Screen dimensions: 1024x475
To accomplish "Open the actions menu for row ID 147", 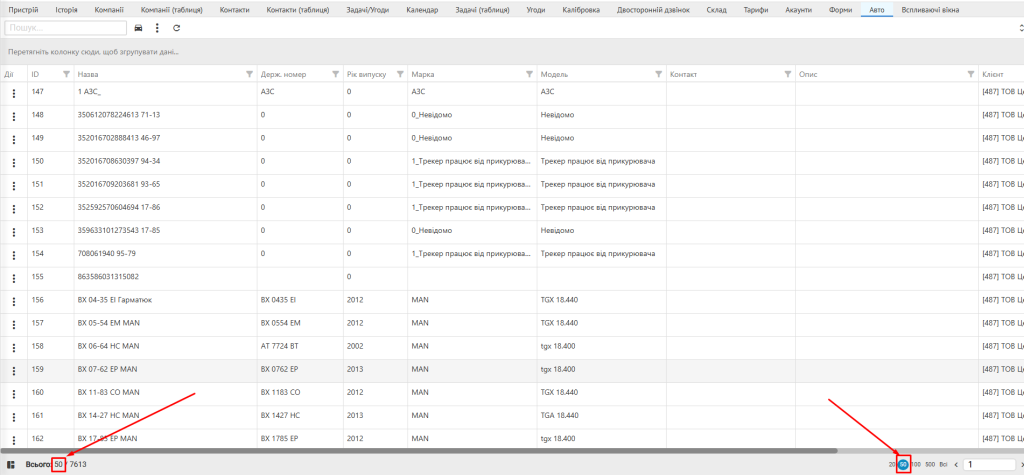I will click(14, 93).
